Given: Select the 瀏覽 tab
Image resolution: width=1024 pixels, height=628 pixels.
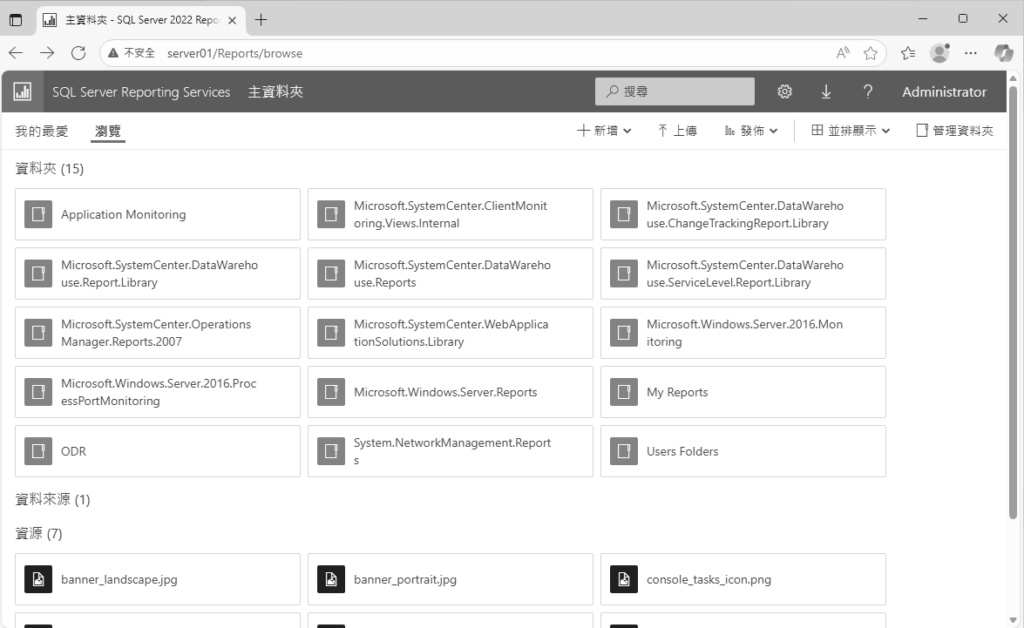Looking at the screenshot, I should (x=108, y=131).
